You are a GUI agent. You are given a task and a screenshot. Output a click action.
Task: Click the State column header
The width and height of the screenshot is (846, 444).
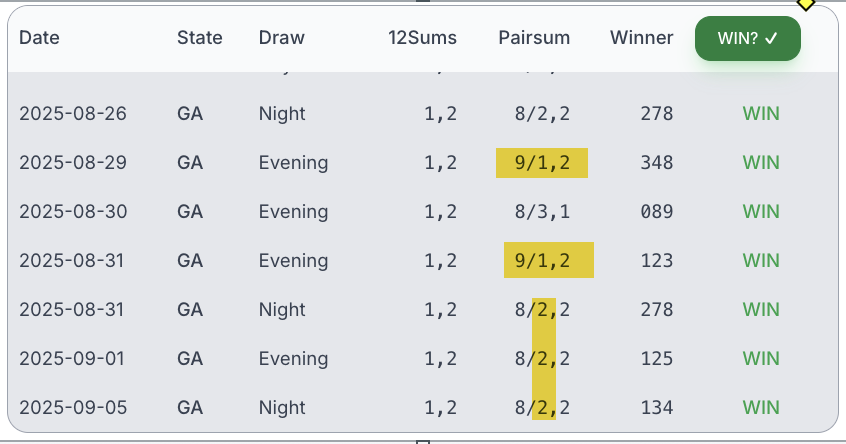point(200,38)
